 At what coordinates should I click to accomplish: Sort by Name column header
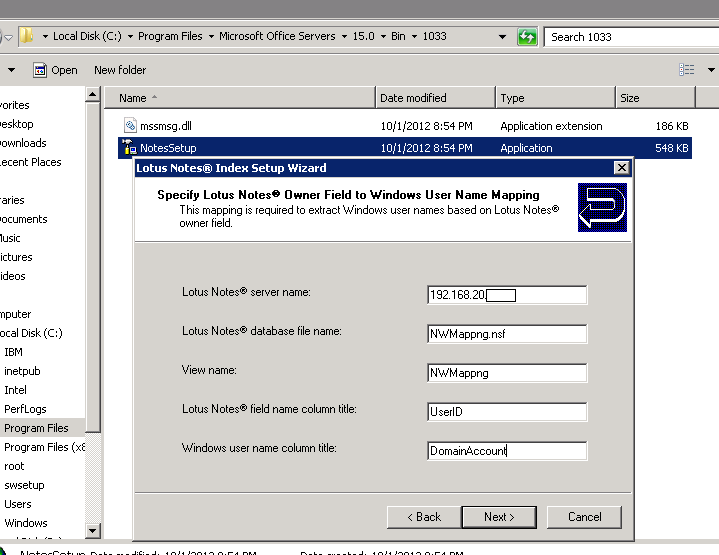(240, 98)
